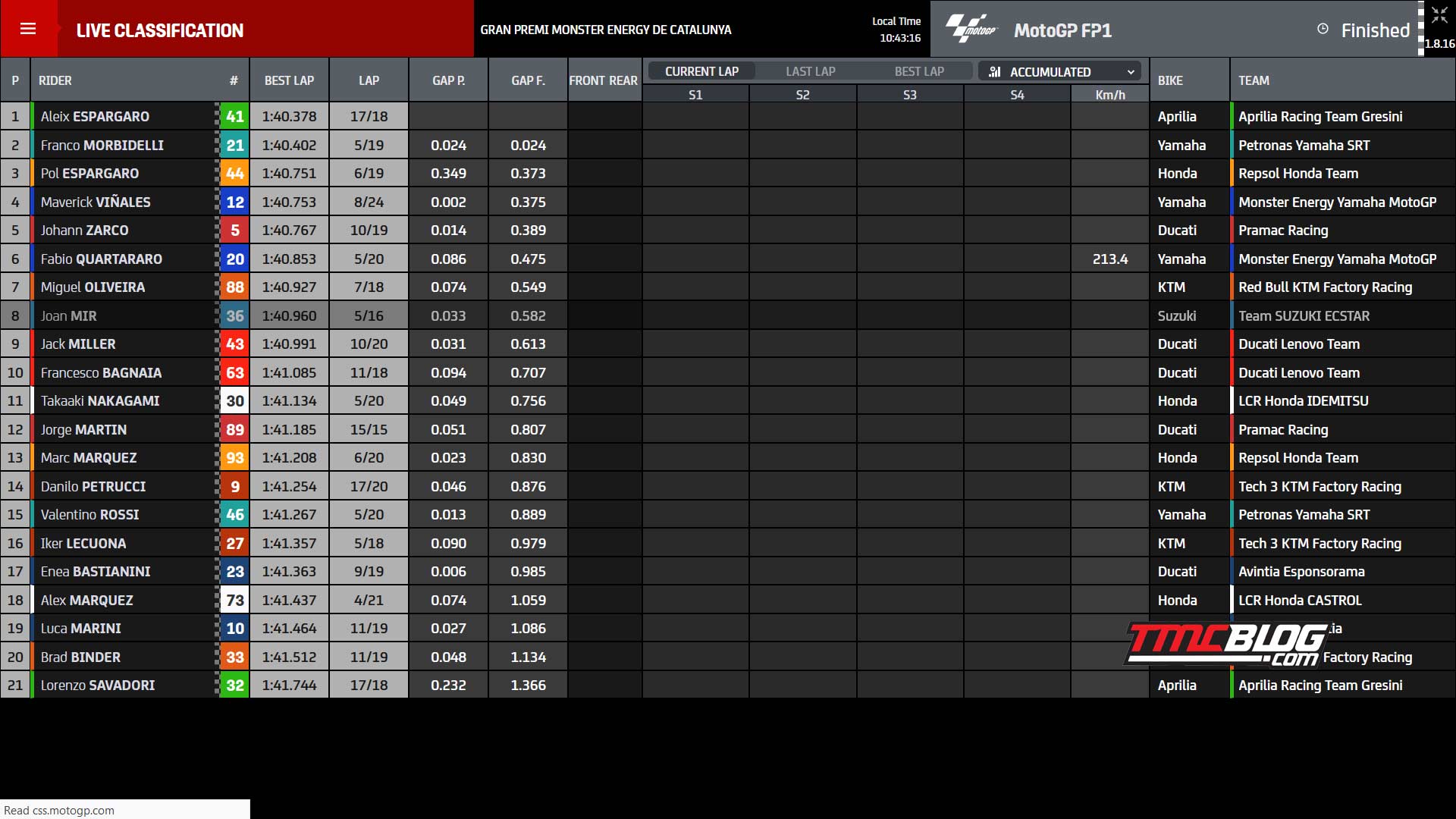The image size is (1456, 819).
Task: Click number badge 93 for Marc Marquez
Action: tap(234, 458)
